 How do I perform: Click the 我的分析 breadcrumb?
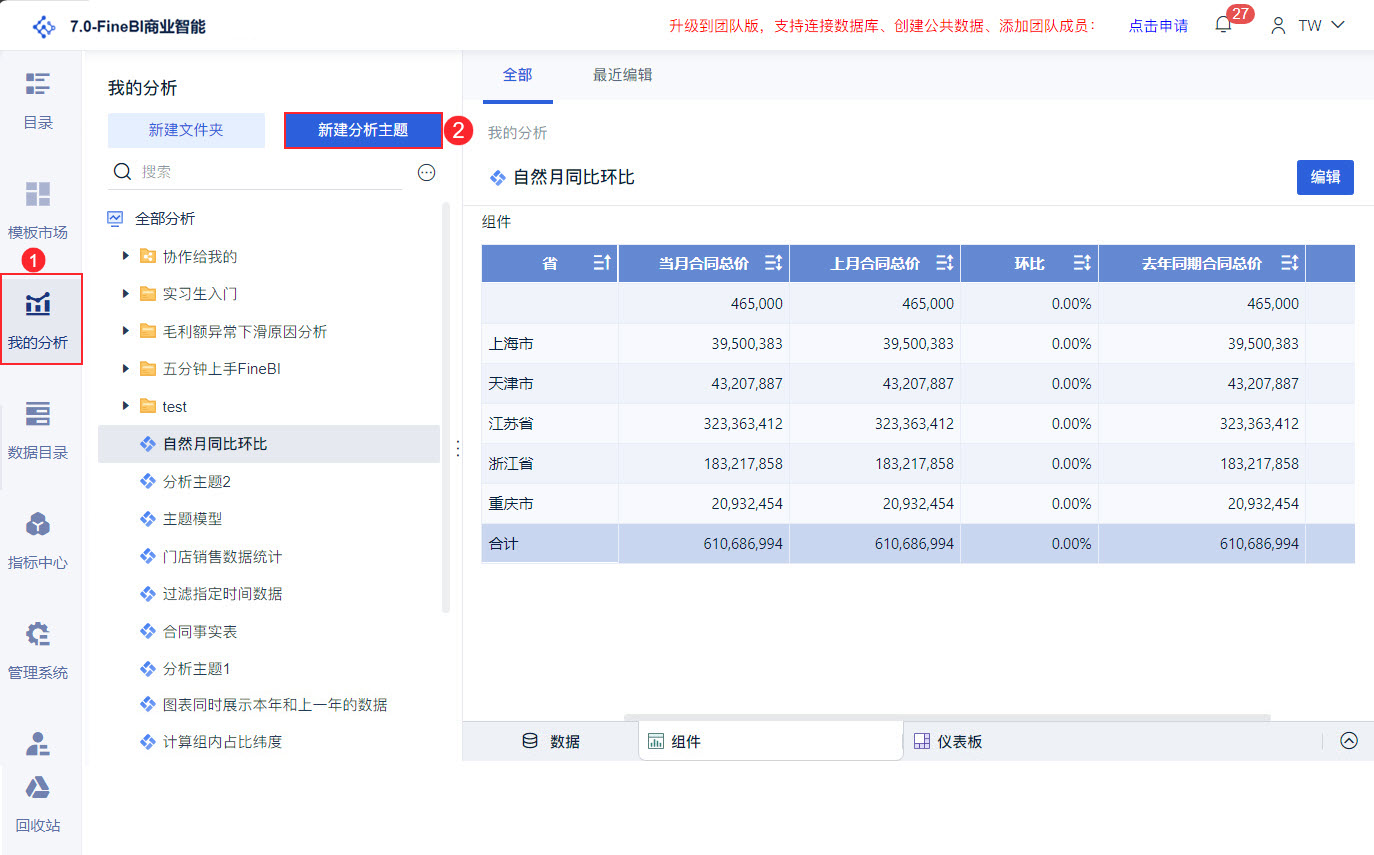click(x=518, y=133)
